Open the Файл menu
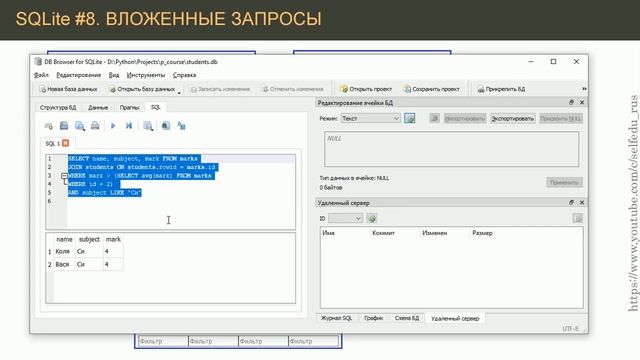The image size is (640, 360). 41,75
